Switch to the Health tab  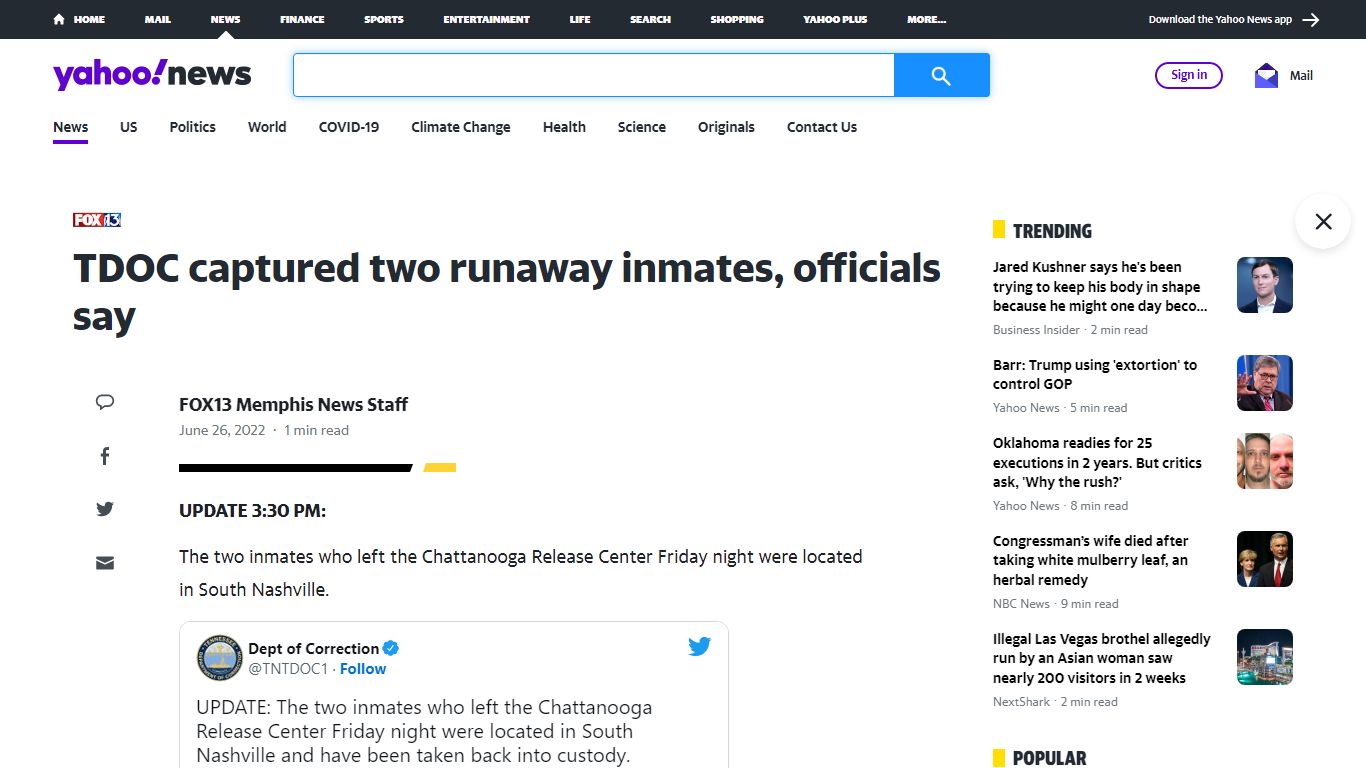564,127
